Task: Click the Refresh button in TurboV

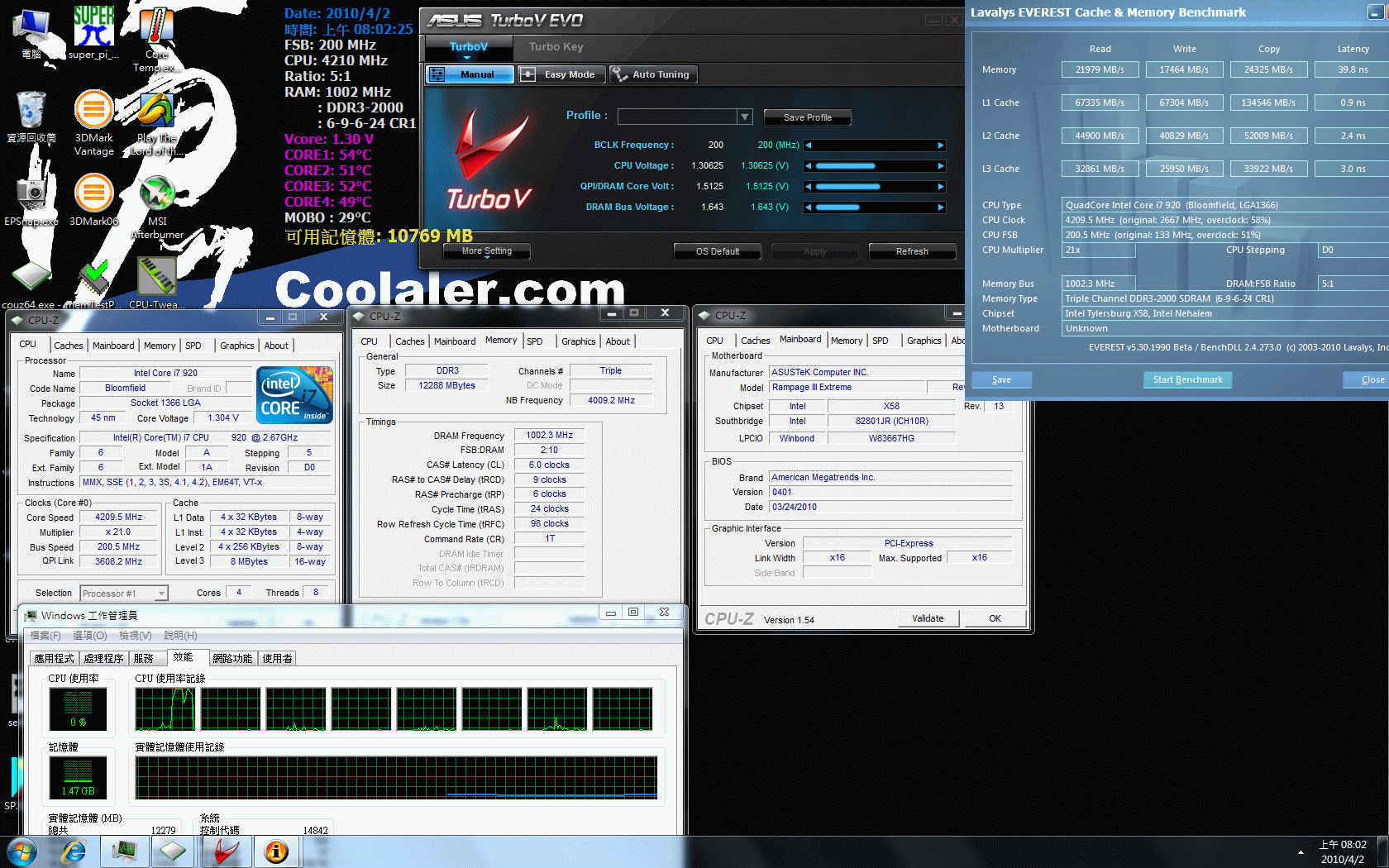Action: point(912,251)
